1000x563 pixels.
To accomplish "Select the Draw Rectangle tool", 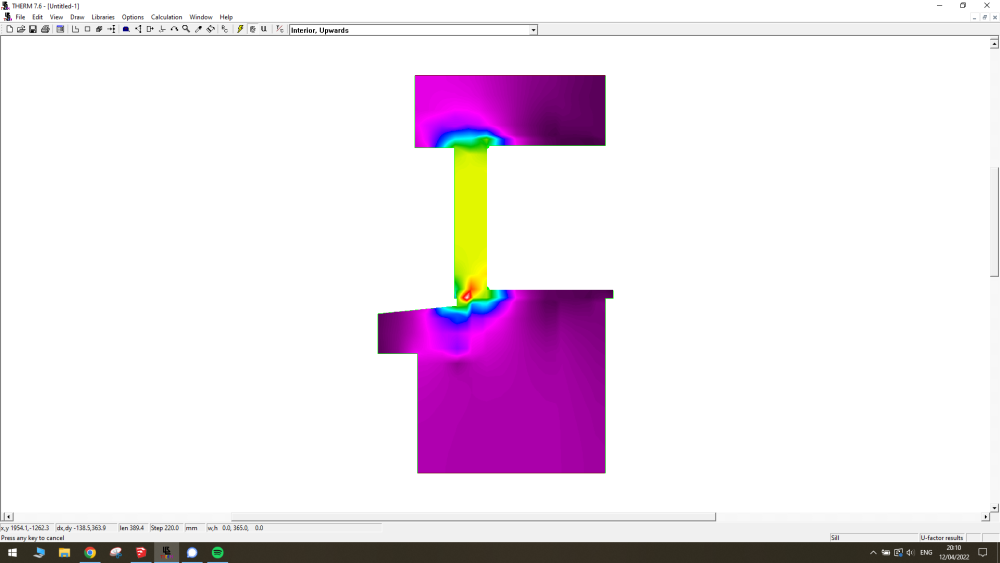I will [87, 29].
